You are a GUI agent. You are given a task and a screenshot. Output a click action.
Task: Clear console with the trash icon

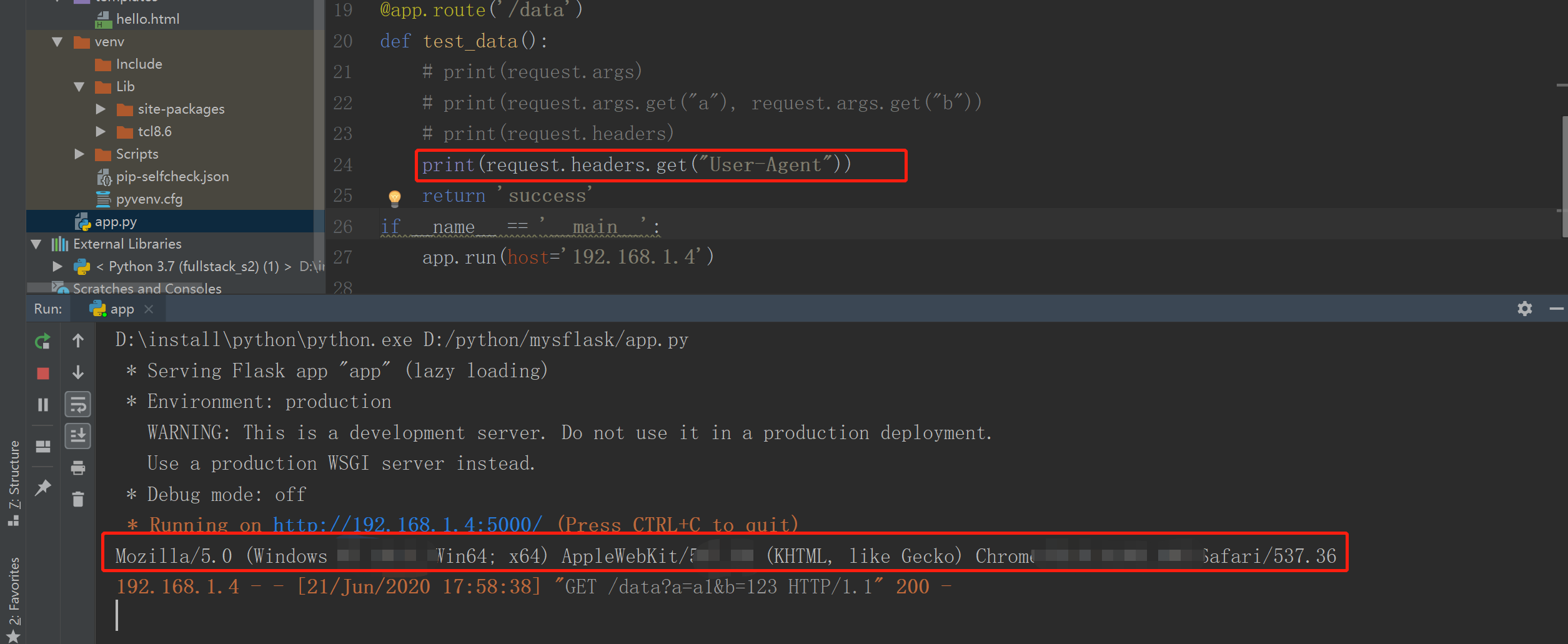(78, 499)
